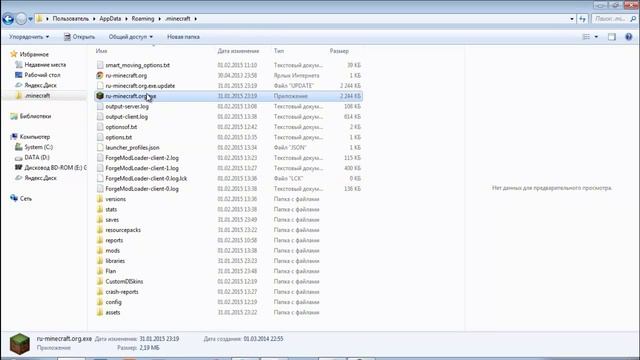The image size is (640, 360).
Task: Select the Flan folder icon
Action: (x=100, y=271)
